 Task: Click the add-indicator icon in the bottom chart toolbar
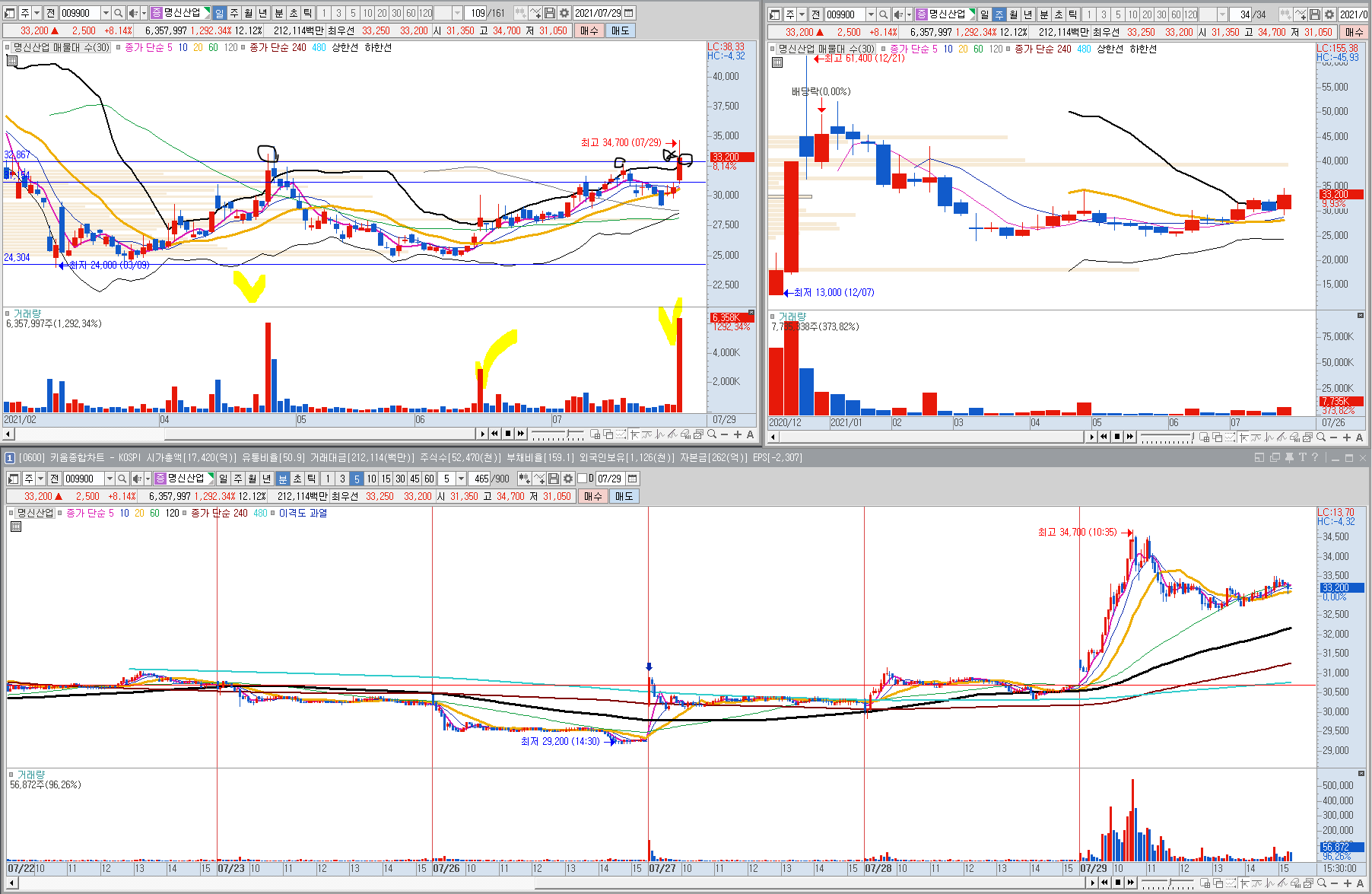(x=539, y=479)
